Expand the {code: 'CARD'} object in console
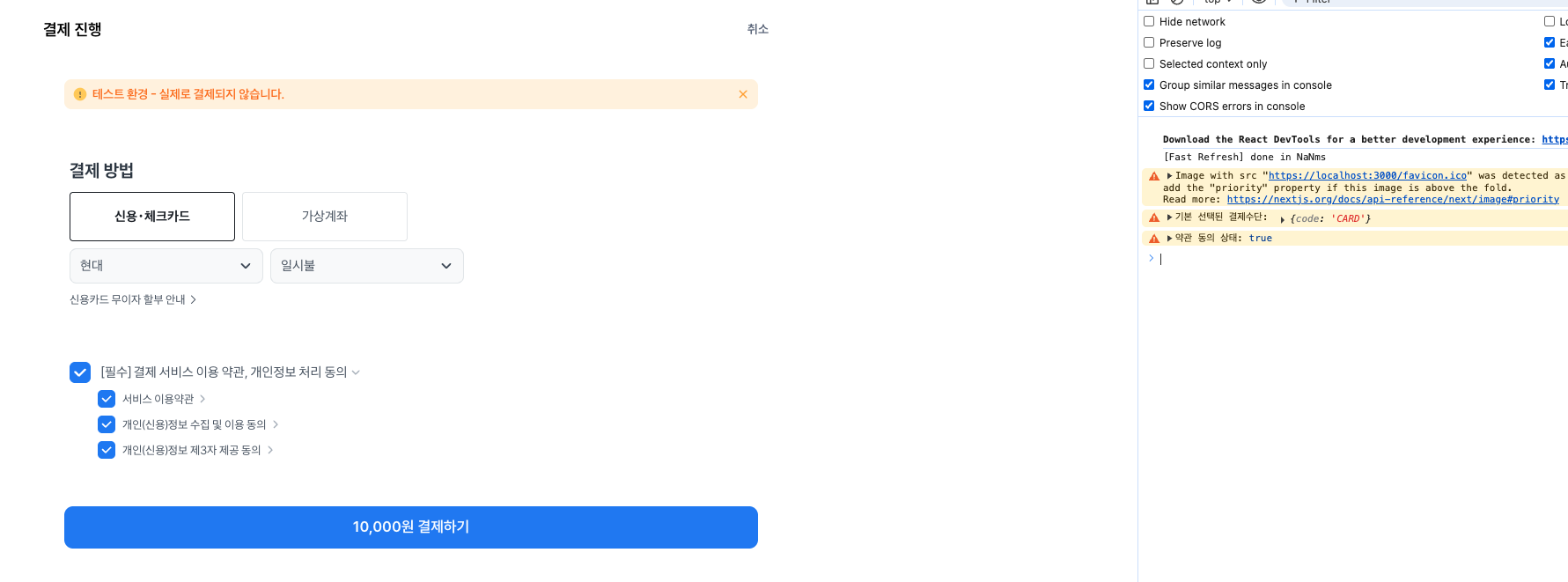The image size is (1568, 582). pyautogui.click(x=1283, y=219)
